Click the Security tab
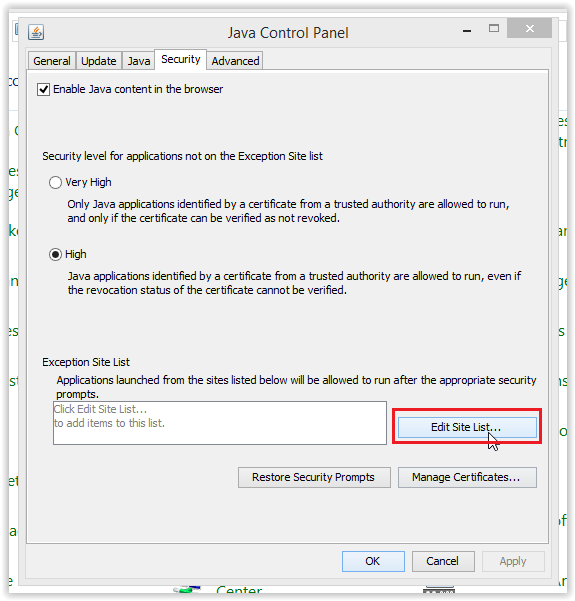The image size is (575, 601). tap(181, 59)
